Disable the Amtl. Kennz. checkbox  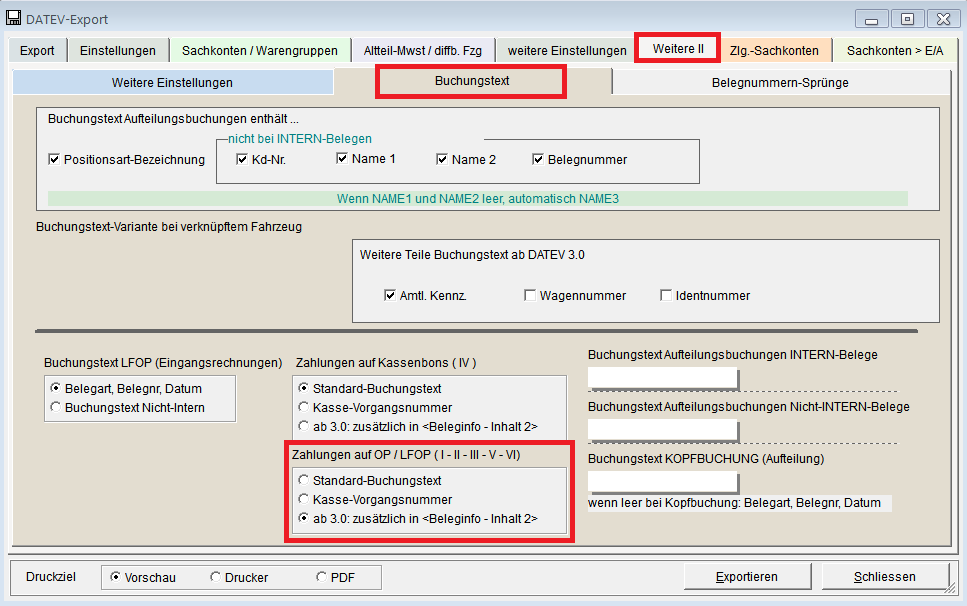coord(390,295)
